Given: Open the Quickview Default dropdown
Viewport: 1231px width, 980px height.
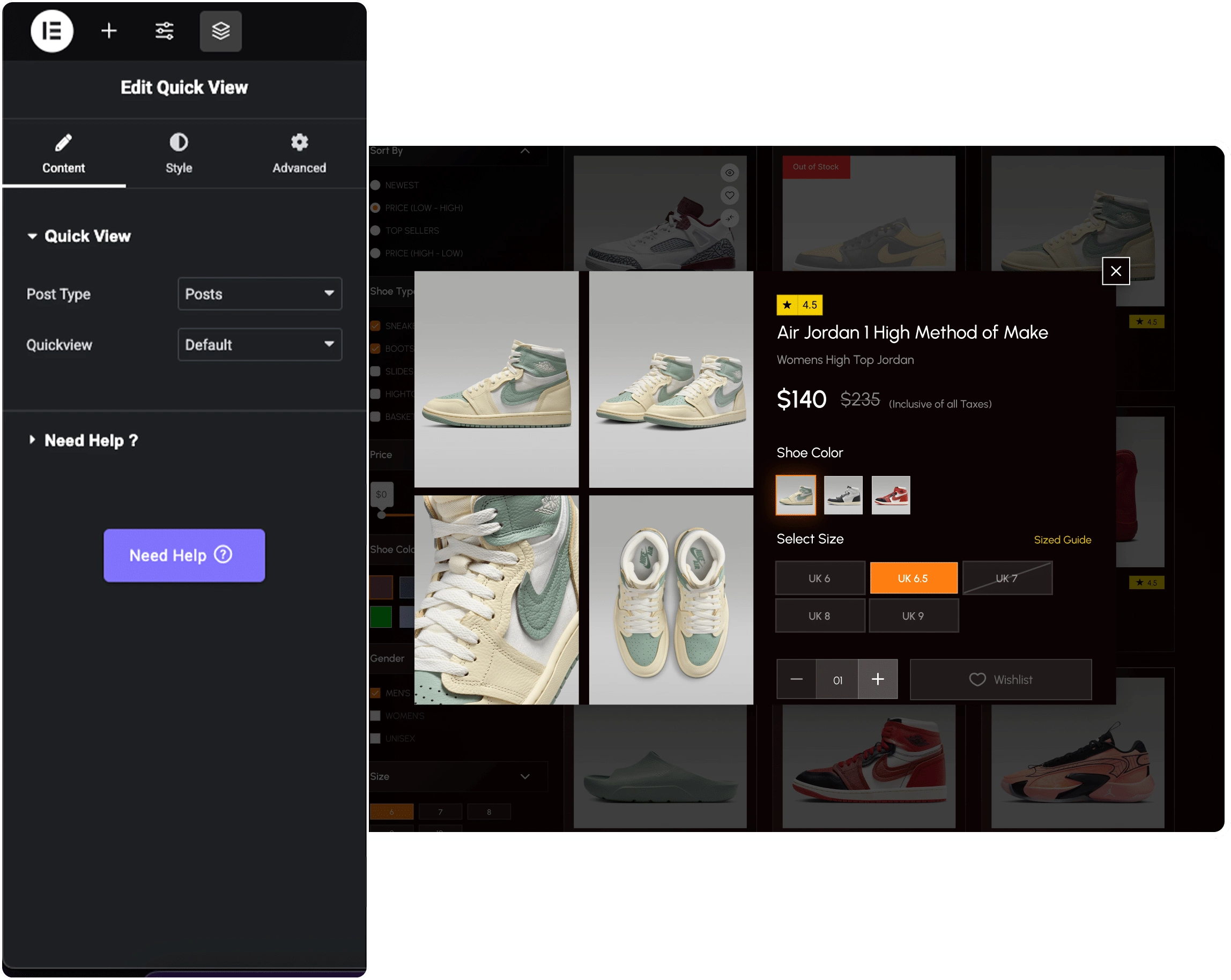Looking at the screenshot, I should tap(260, 345).
